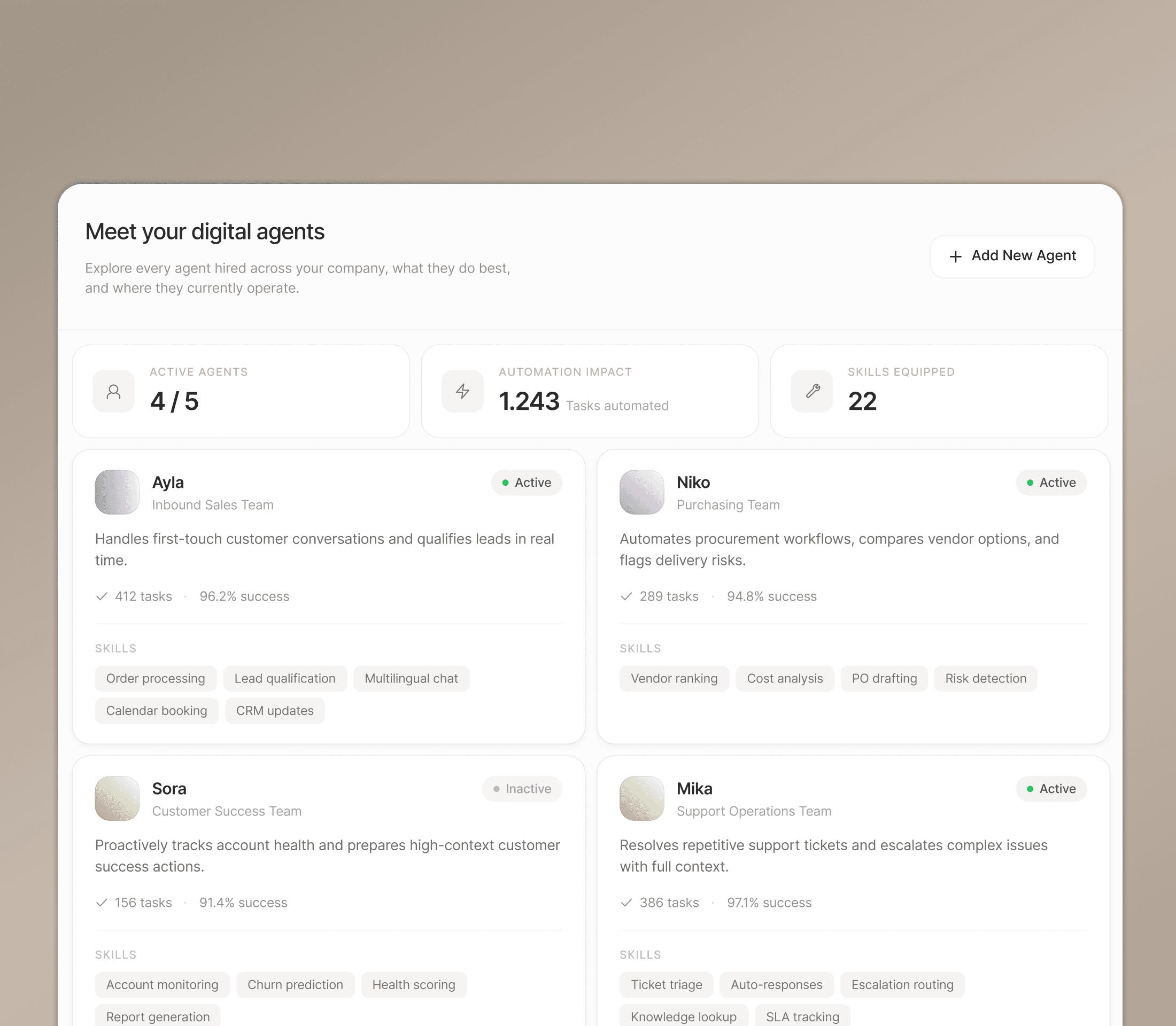Click the Active Agents person icon
1176x1026 pixels.
click(x=113, y=391)
